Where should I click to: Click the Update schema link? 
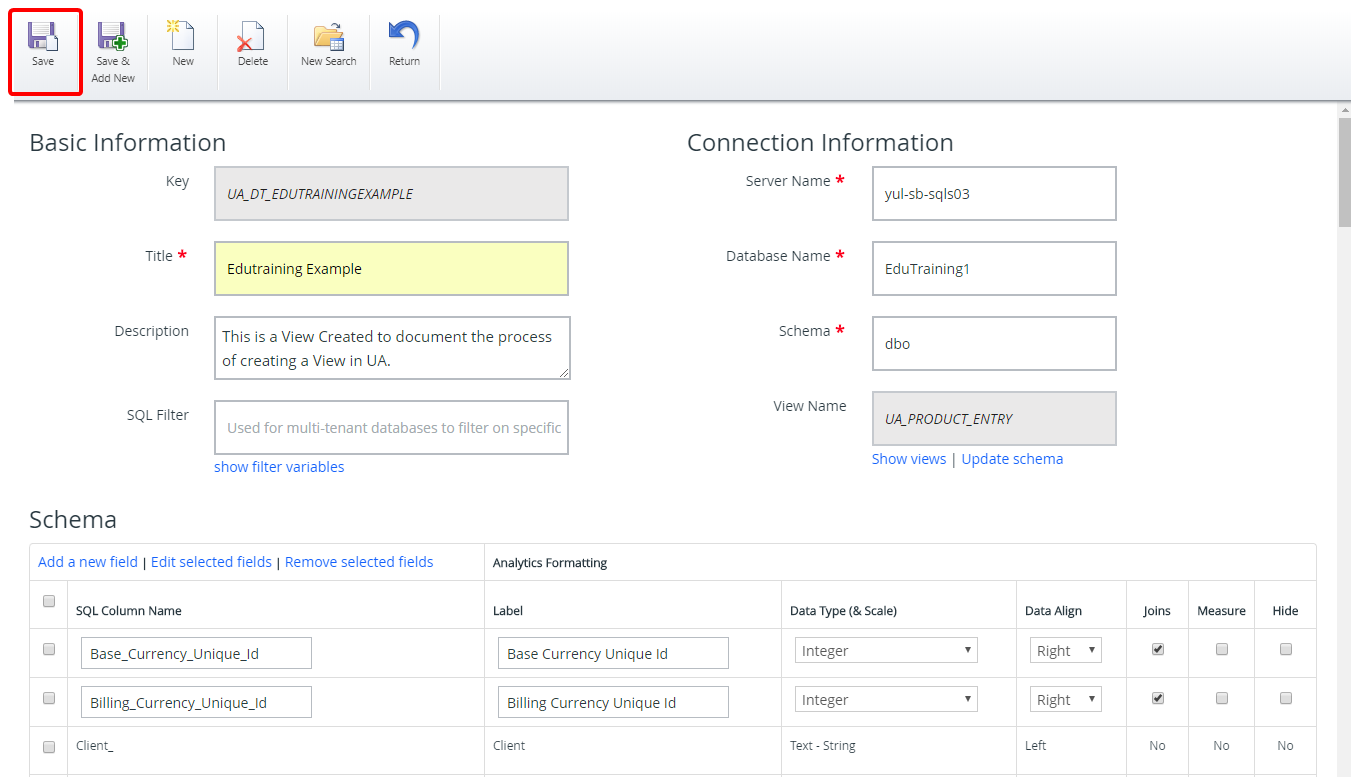tap(1012, 459)
